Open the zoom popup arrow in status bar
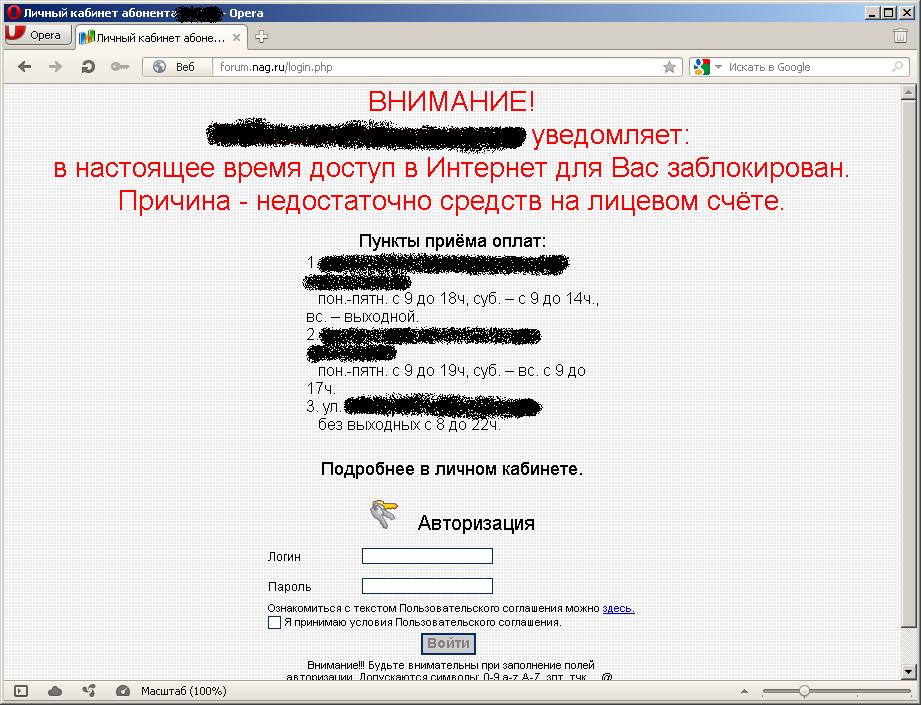Screen dimensions: 921x705 coord(744,691)
